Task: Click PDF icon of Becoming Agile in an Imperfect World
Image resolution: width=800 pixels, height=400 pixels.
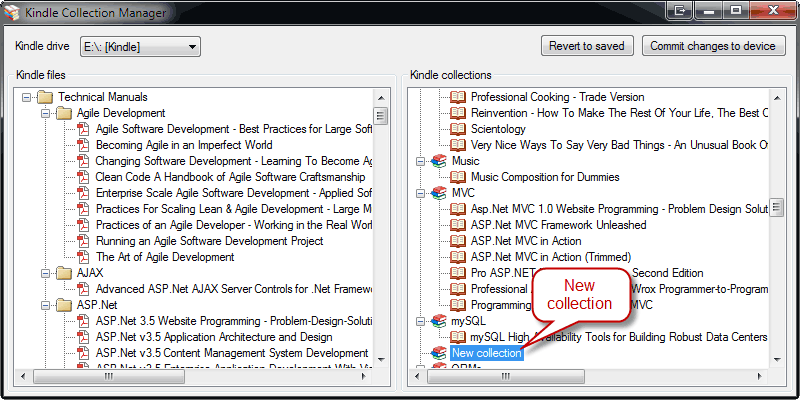Action: tap(83, 145)
